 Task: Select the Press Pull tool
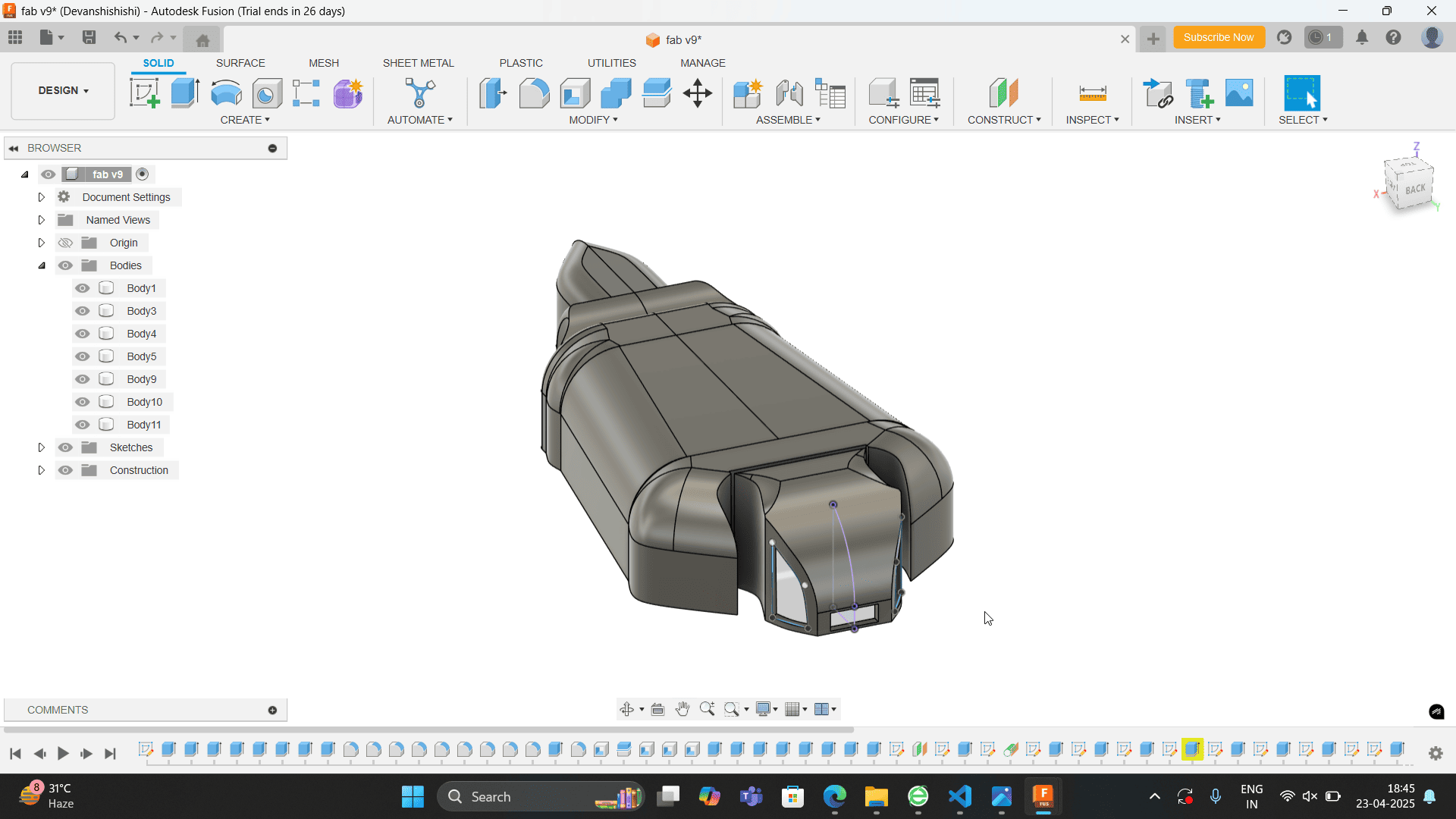pos(493,93)
